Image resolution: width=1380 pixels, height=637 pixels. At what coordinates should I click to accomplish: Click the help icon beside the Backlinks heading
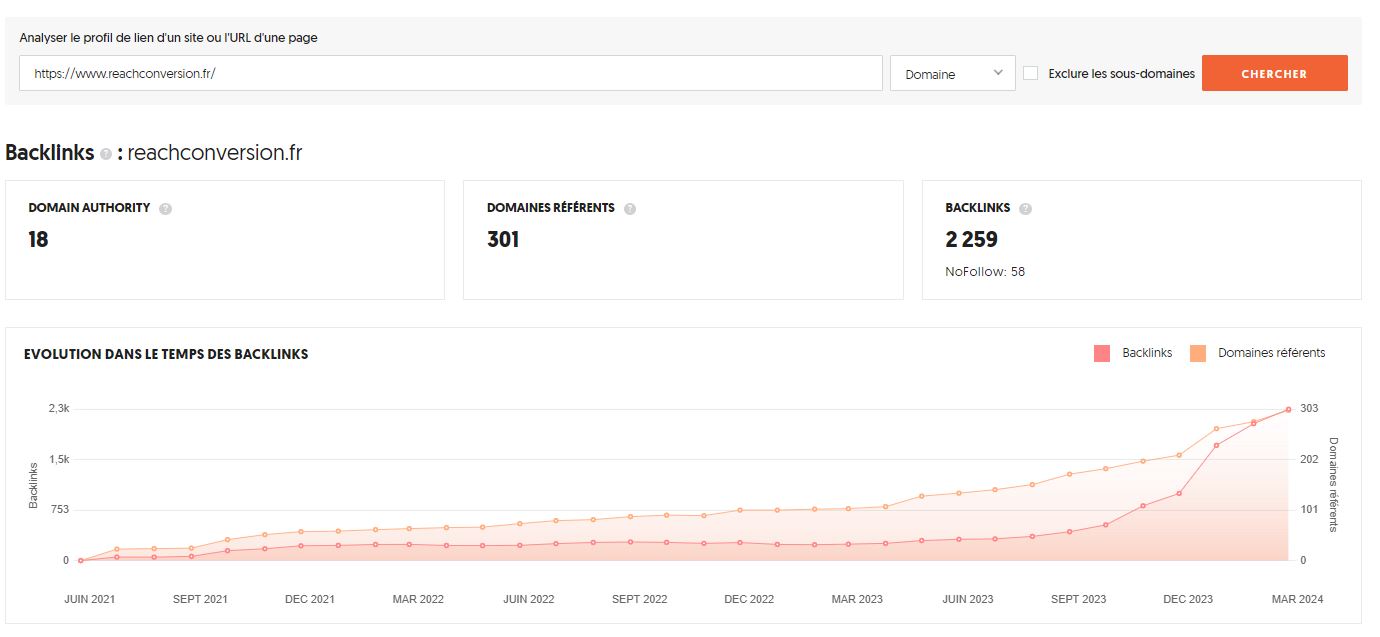coord(106,154)
